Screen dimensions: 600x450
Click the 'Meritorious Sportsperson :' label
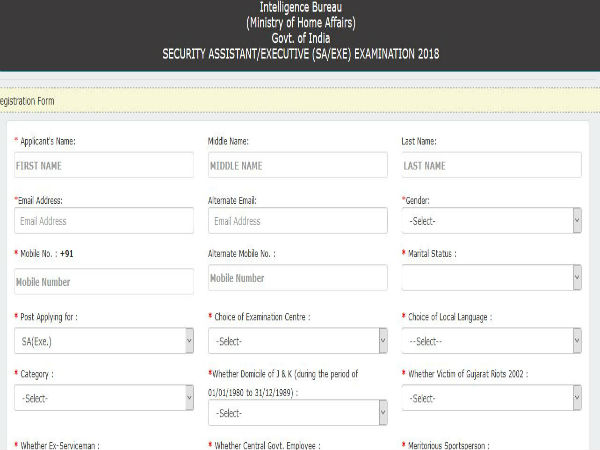[448, 445]
